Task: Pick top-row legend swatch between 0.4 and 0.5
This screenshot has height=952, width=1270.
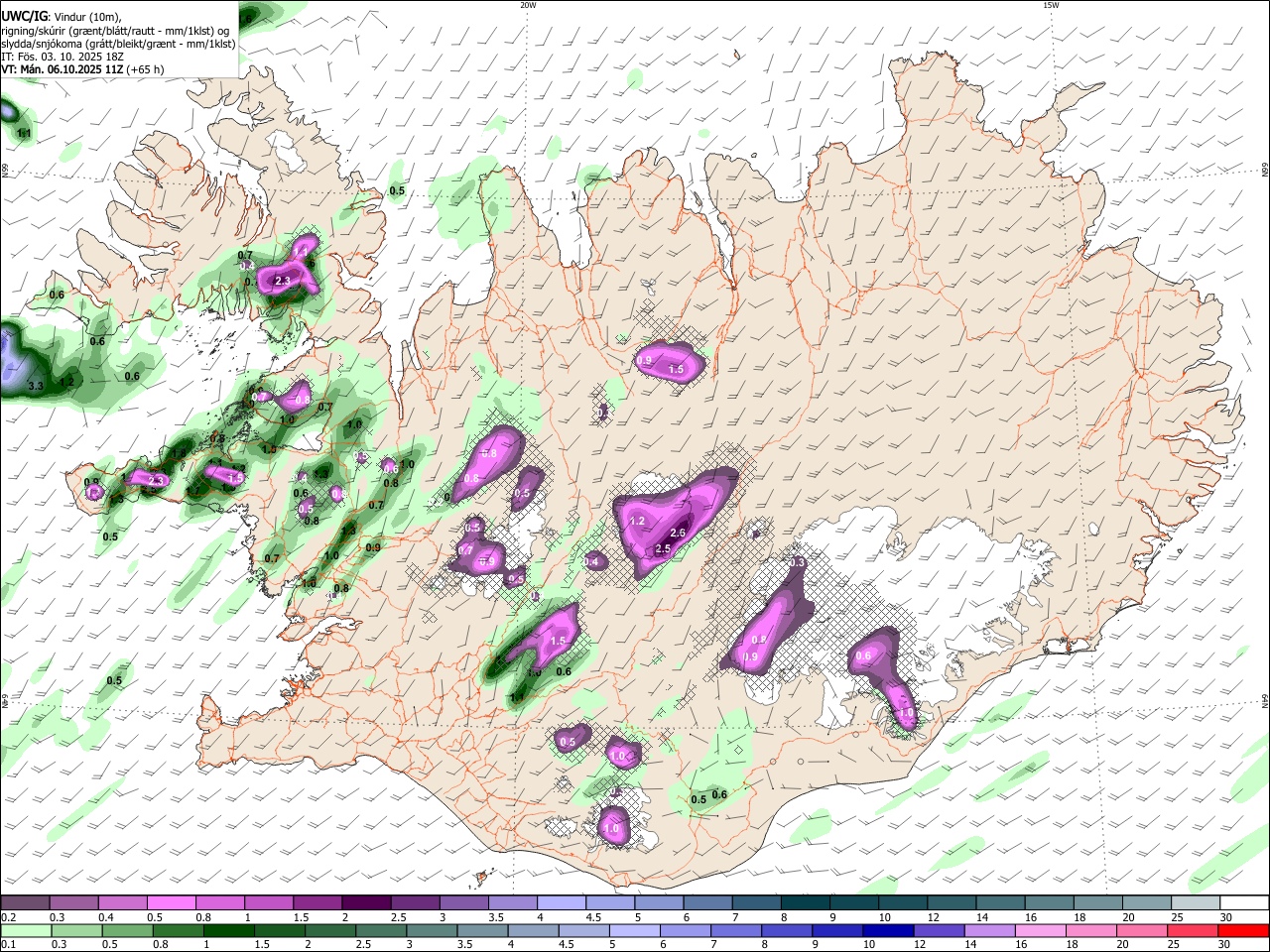Action: (122, 903)
